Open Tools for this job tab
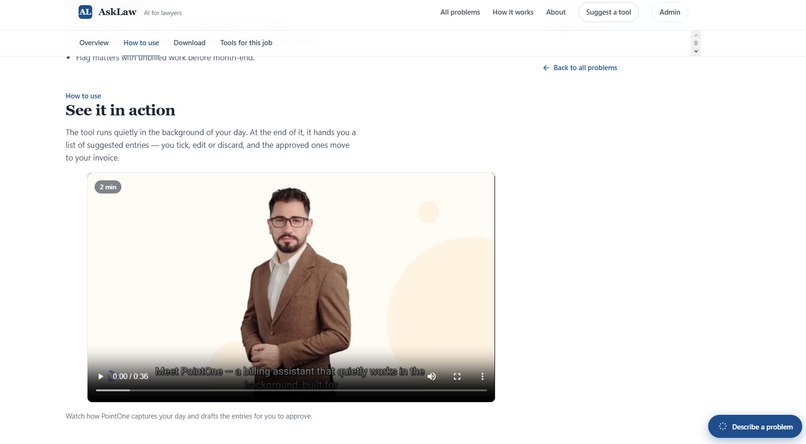Screen dimensions: 806x444 [x=246, y=43]
